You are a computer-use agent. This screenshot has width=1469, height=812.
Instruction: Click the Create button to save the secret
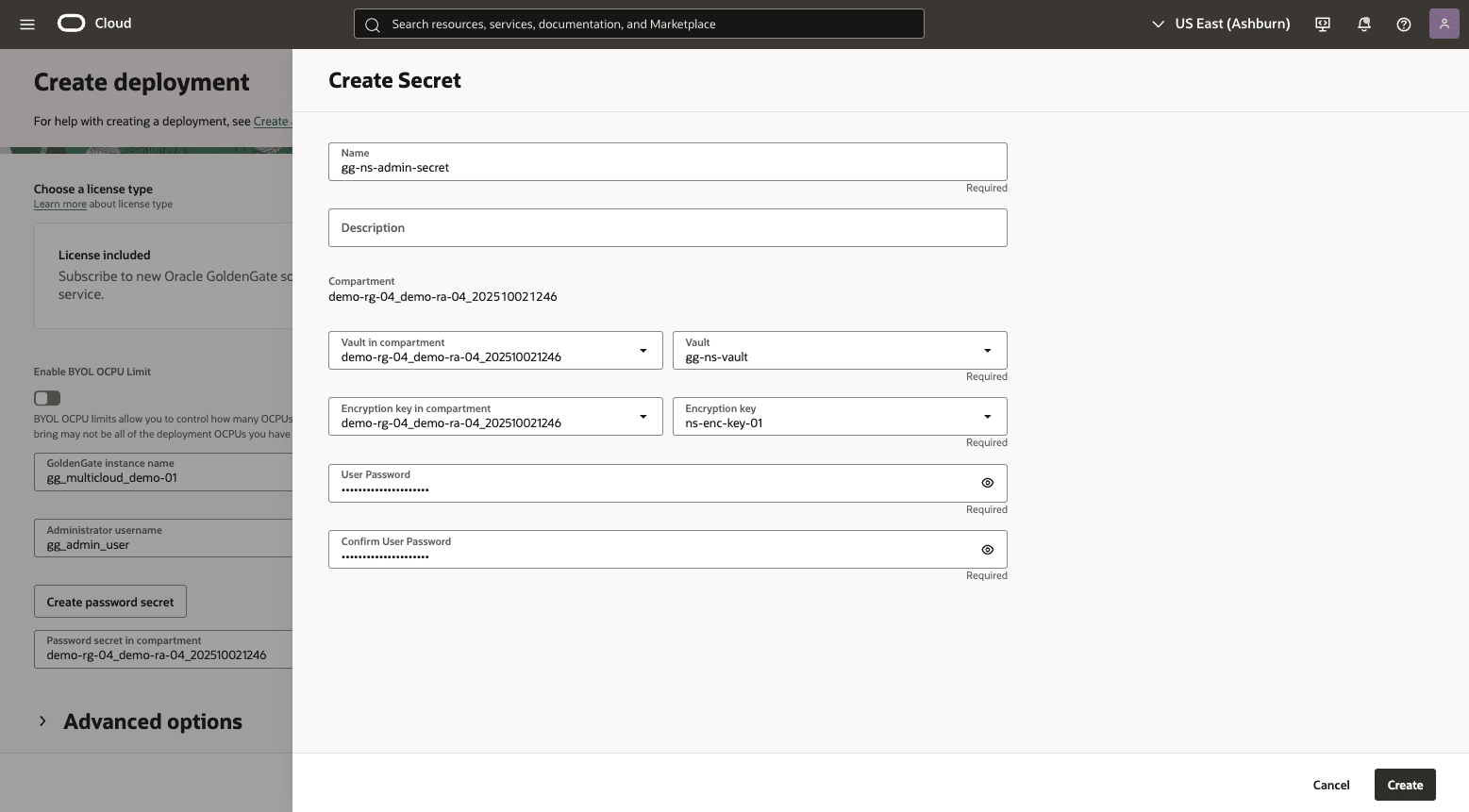tap(1405, 785)
